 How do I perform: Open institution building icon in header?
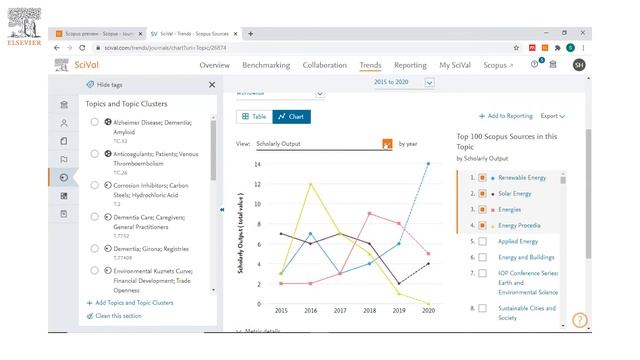(553, 64)
